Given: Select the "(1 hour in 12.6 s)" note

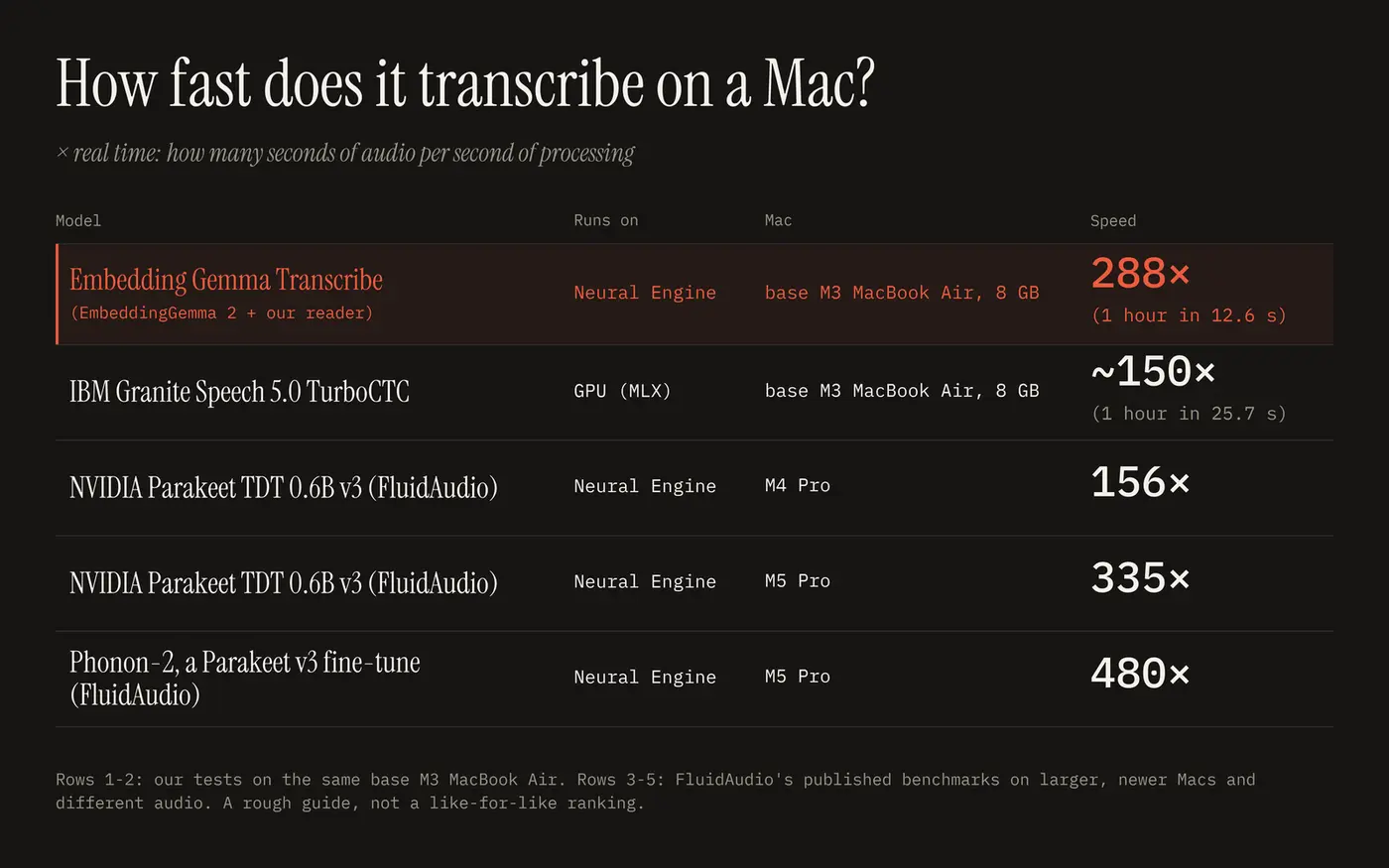Looking at the screenshot, I should (x=1189, y=315).
